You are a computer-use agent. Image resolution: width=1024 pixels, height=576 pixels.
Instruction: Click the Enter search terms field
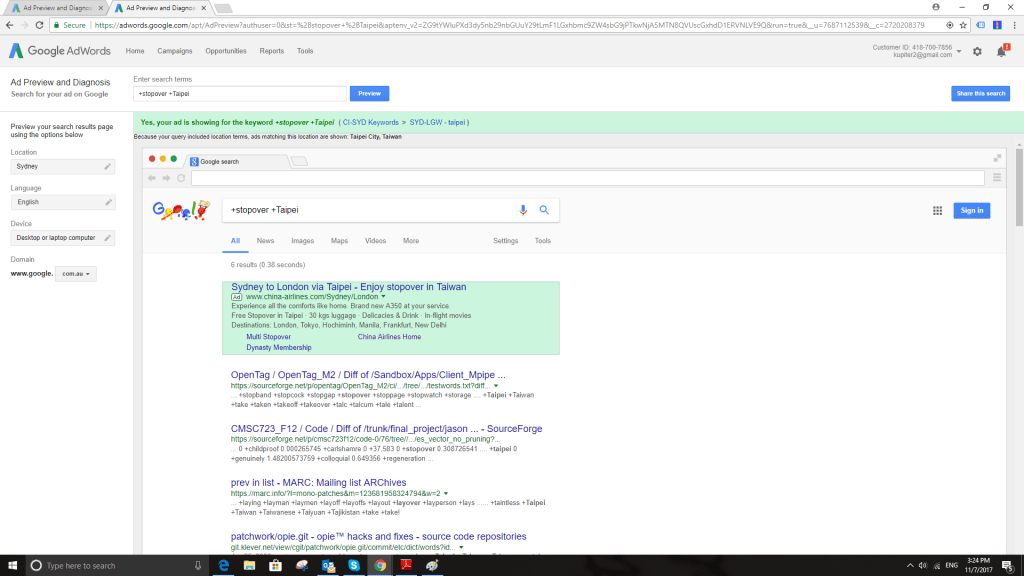click(x=240, y=93)
